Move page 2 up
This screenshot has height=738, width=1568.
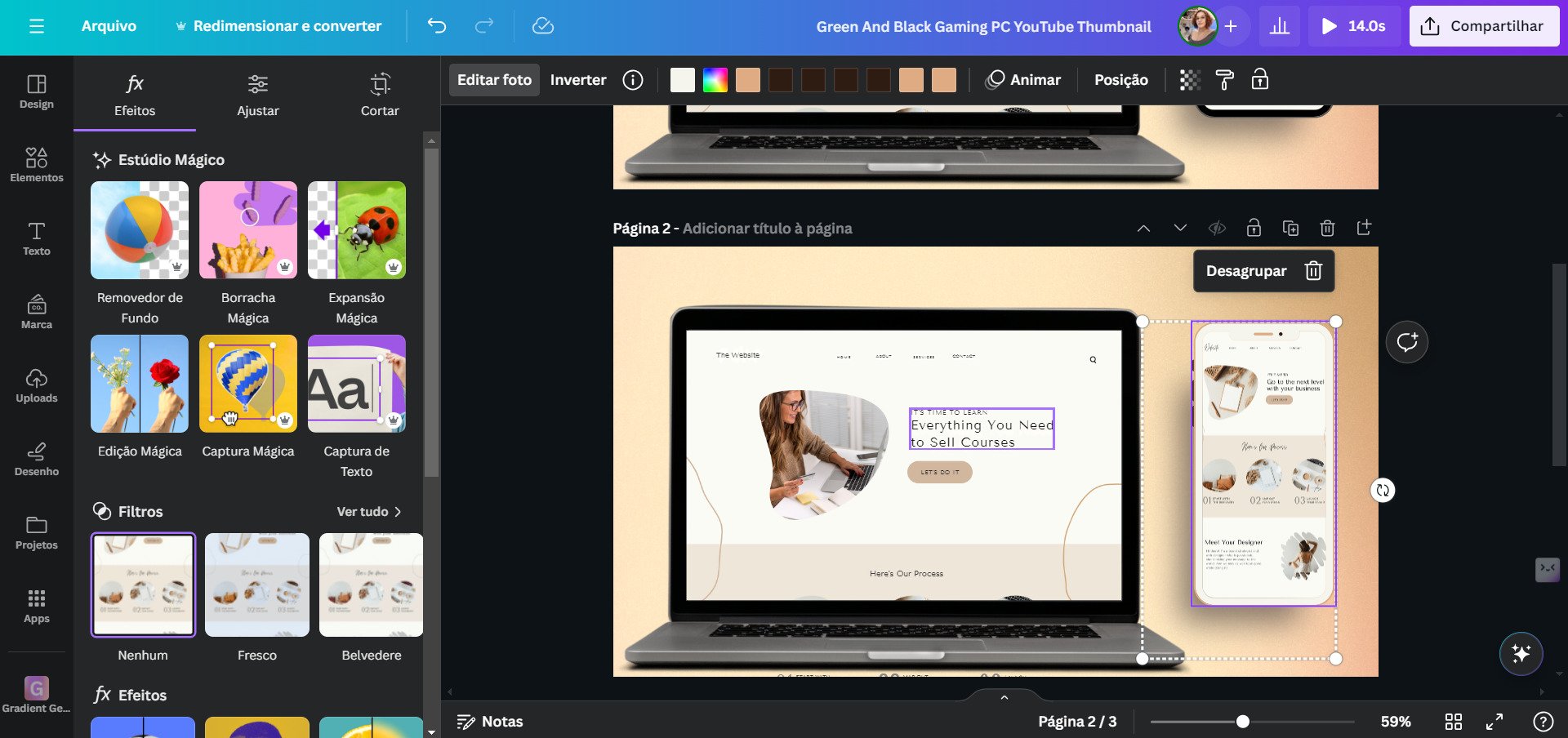click(x=1143, y=229)
